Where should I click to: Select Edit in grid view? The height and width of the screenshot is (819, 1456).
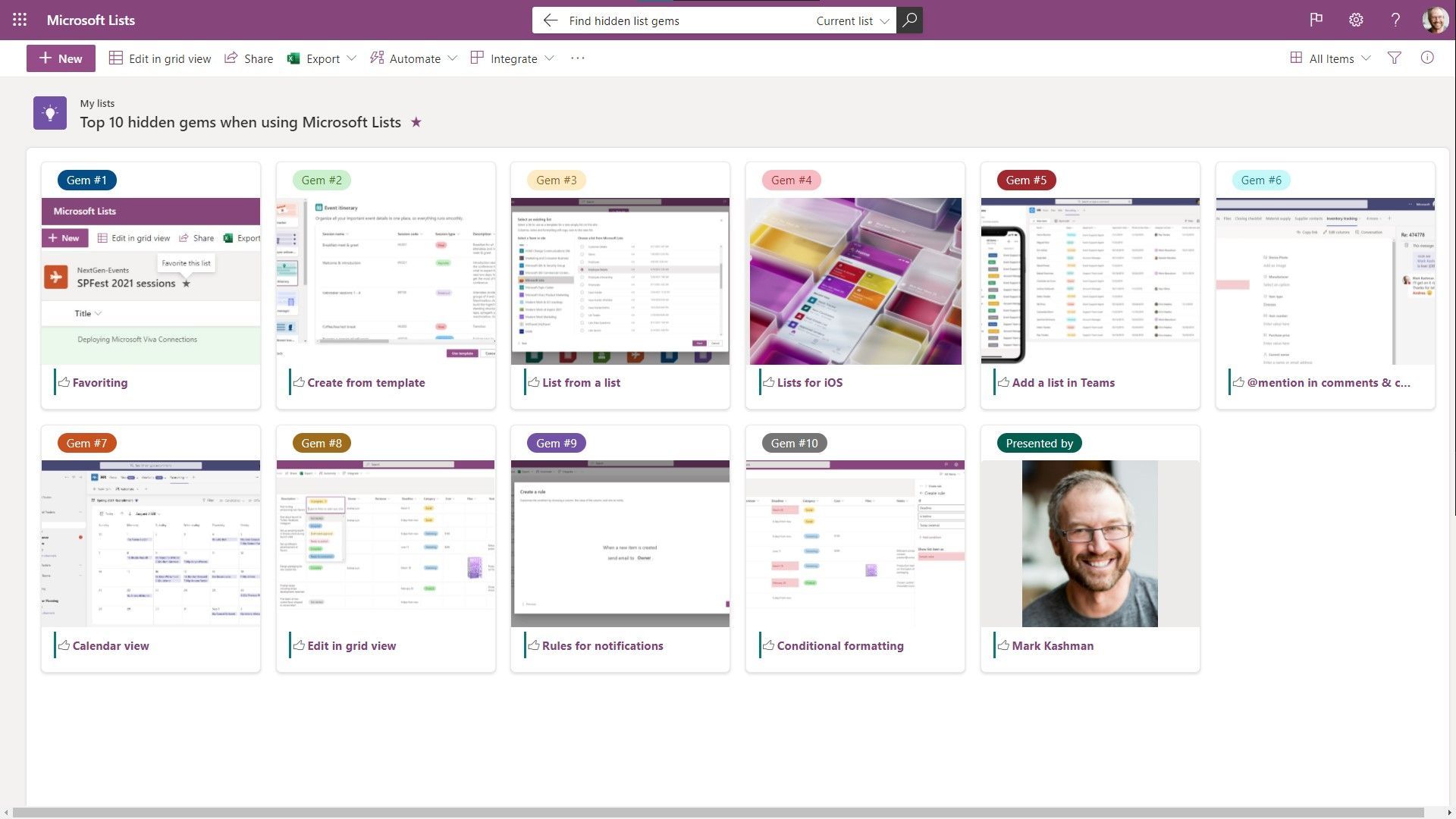tap(160, 58)
